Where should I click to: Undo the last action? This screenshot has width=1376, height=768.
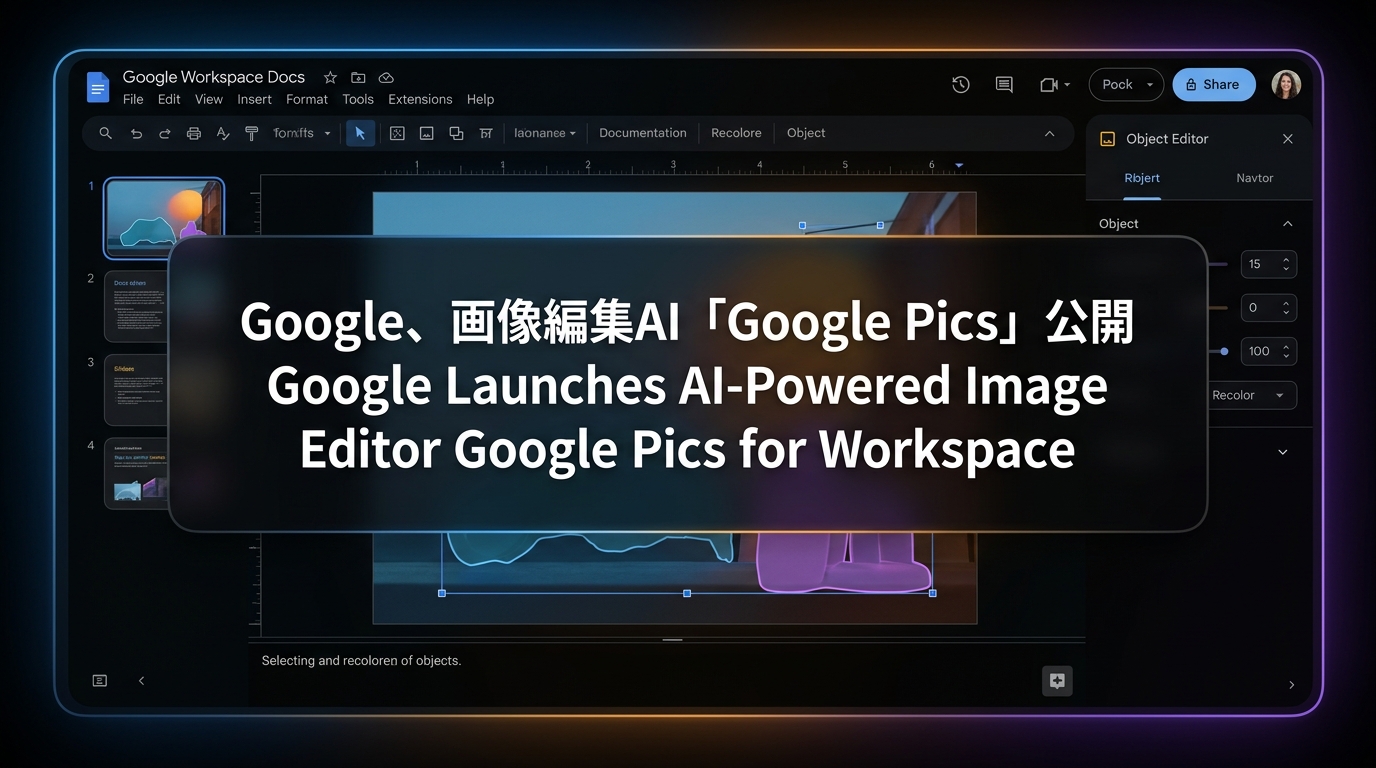(136, 133)
